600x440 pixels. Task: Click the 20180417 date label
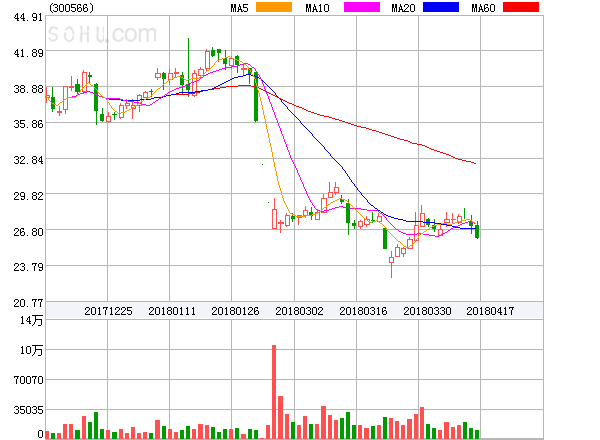click(x=490, y=311)
